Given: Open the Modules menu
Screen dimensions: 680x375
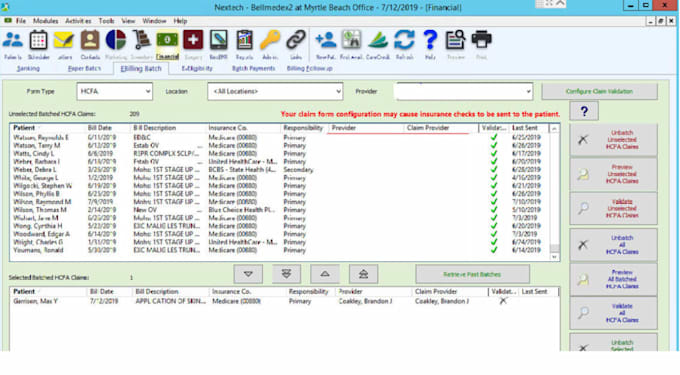Looking at the screenshot, I should (x=46, y=21).
